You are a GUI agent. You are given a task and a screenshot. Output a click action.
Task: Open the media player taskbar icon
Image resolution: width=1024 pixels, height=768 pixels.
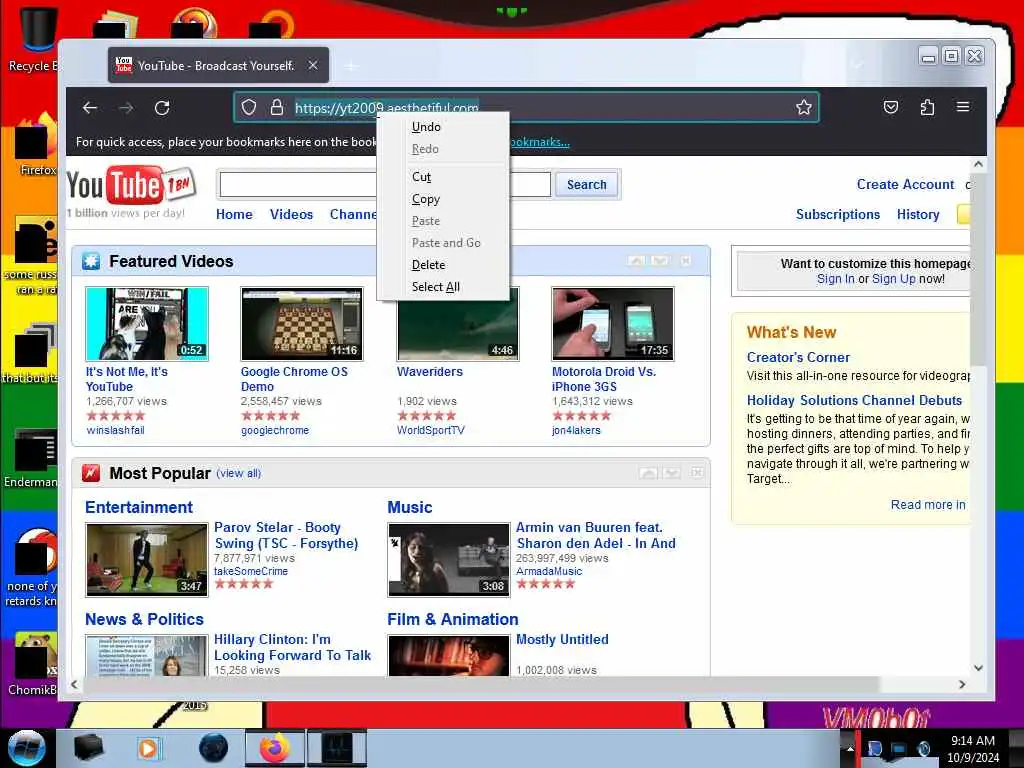[x=148, y=748]
